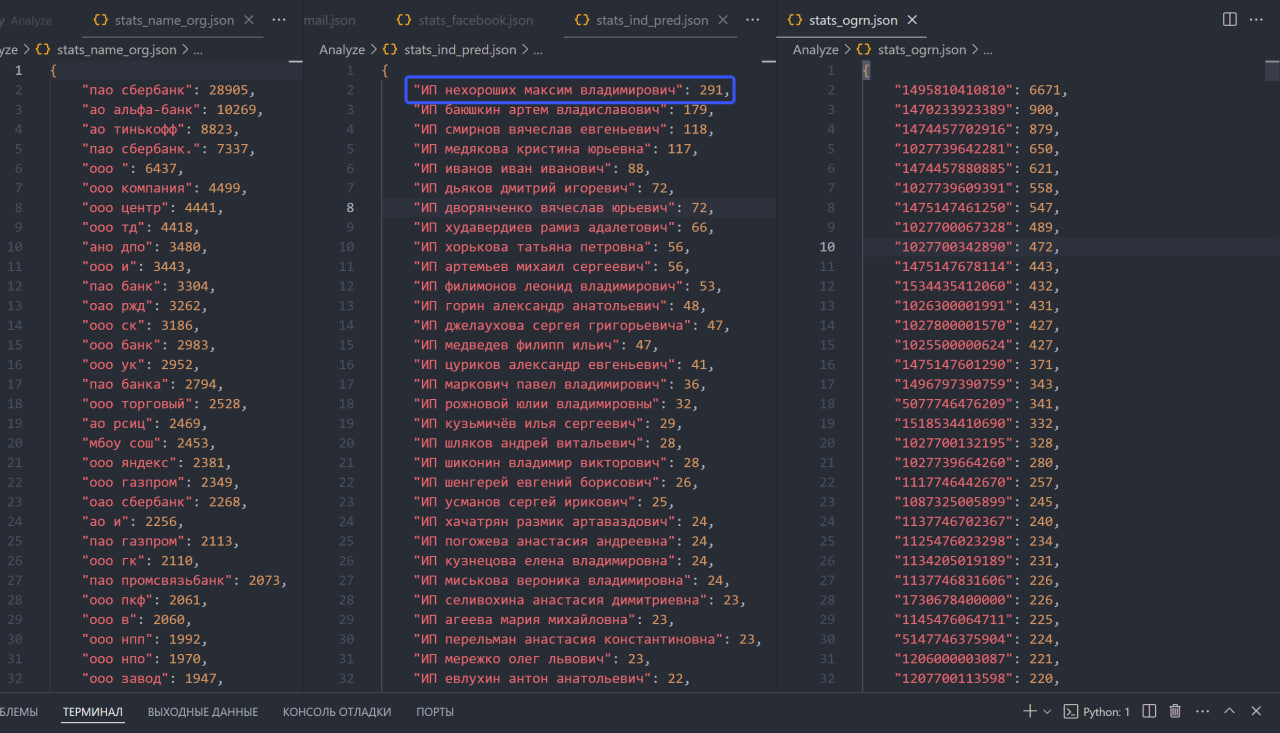Click line number 8 in stats_ind_pred.json gutter
The image size is (1280, 733).
(x=350, y=208)
